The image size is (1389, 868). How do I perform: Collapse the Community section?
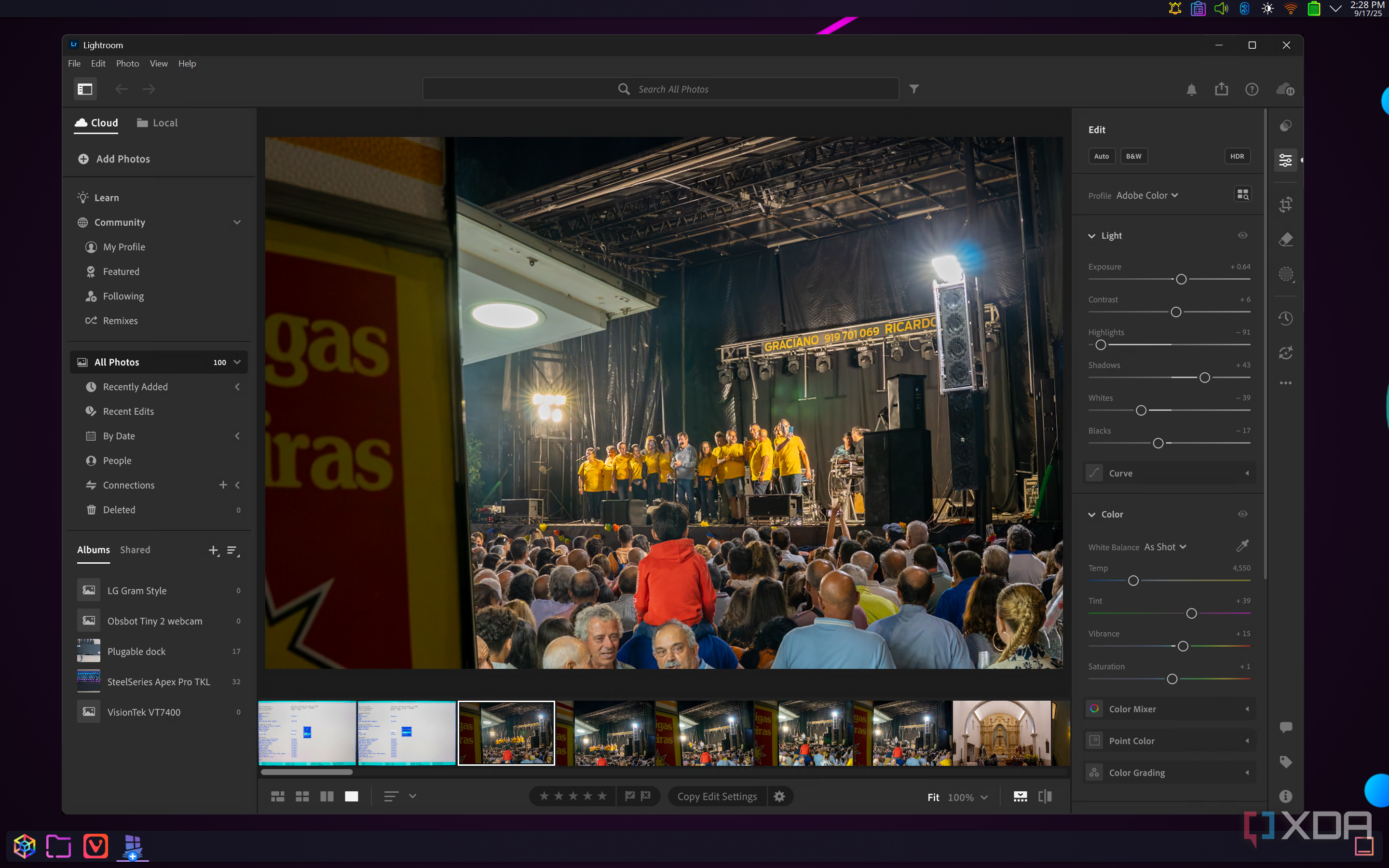[237, 222]
